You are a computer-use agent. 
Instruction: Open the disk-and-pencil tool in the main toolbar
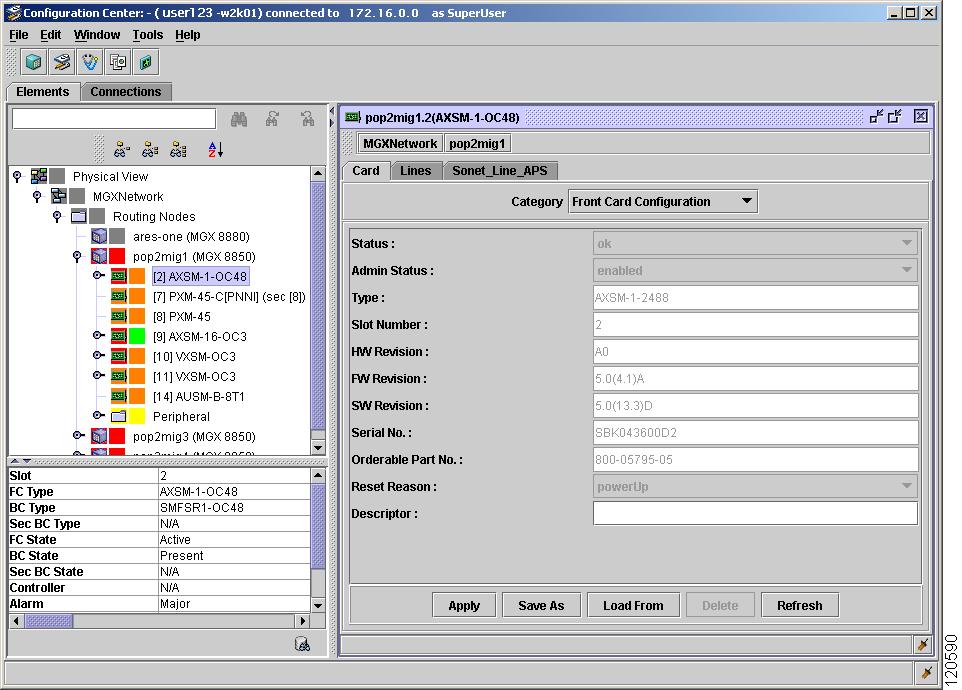coord(62,62)
